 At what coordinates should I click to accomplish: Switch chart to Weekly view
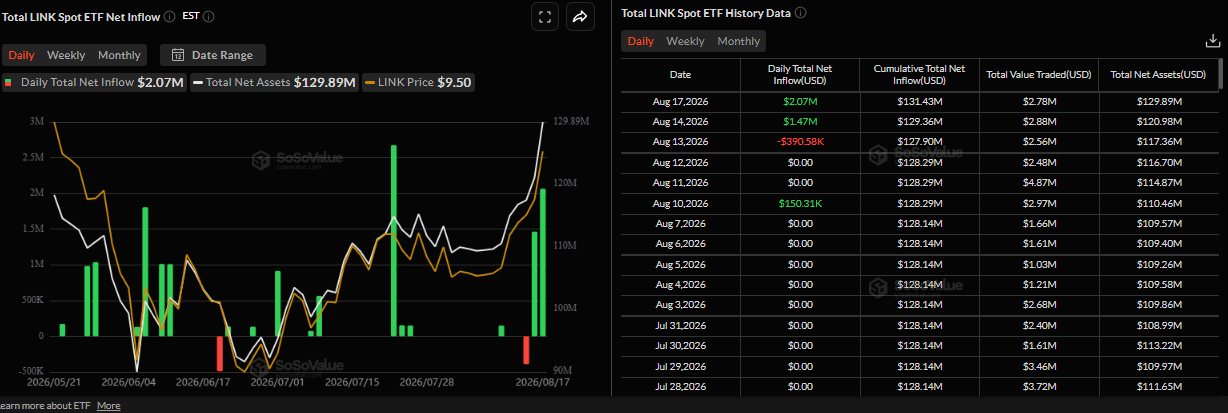tap(66, 55)
